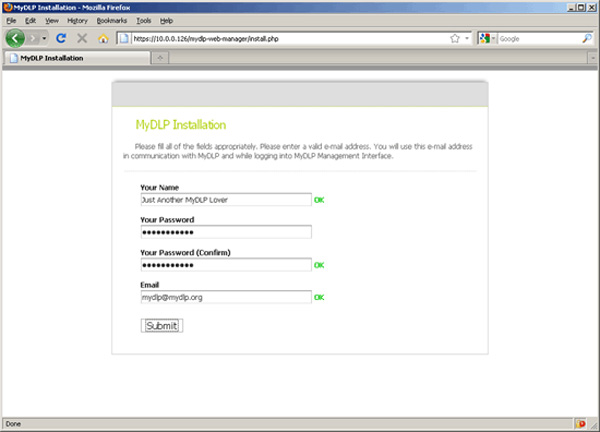Click the Email input field
Image resolution: width=600 pixels, height=432 pixels.
pyautogui.click(x=226, y=297)
